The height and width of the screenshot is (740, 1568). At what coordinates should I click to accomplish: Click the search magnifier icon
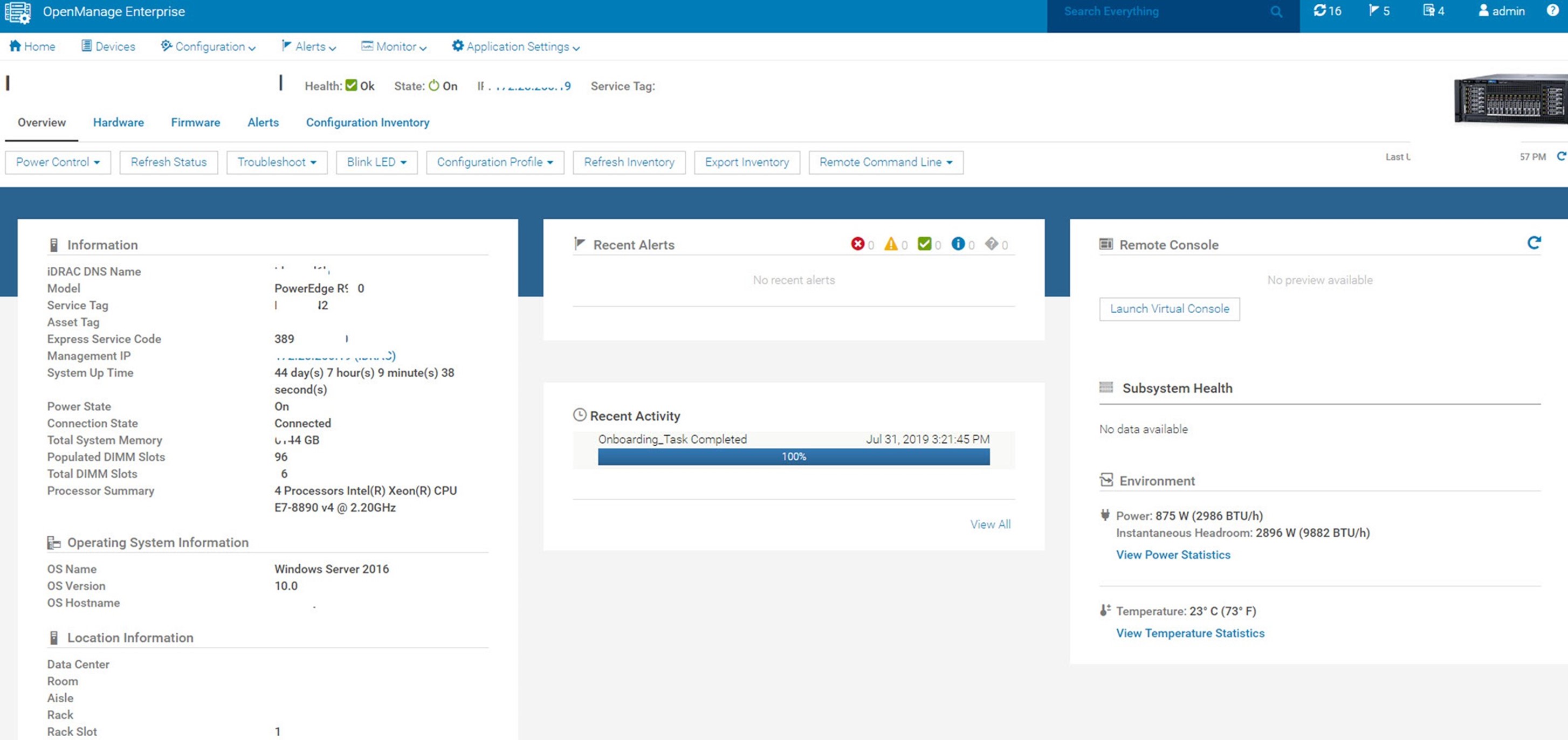click(1276, 11)
